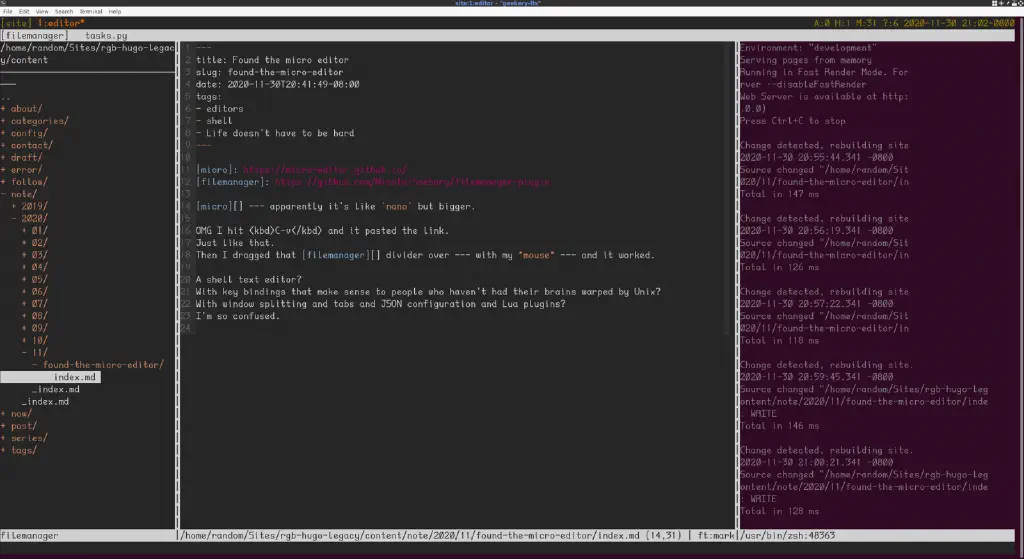Open the View menu
This screenshot has height=559, width=1024.
(x=42, y=11)
